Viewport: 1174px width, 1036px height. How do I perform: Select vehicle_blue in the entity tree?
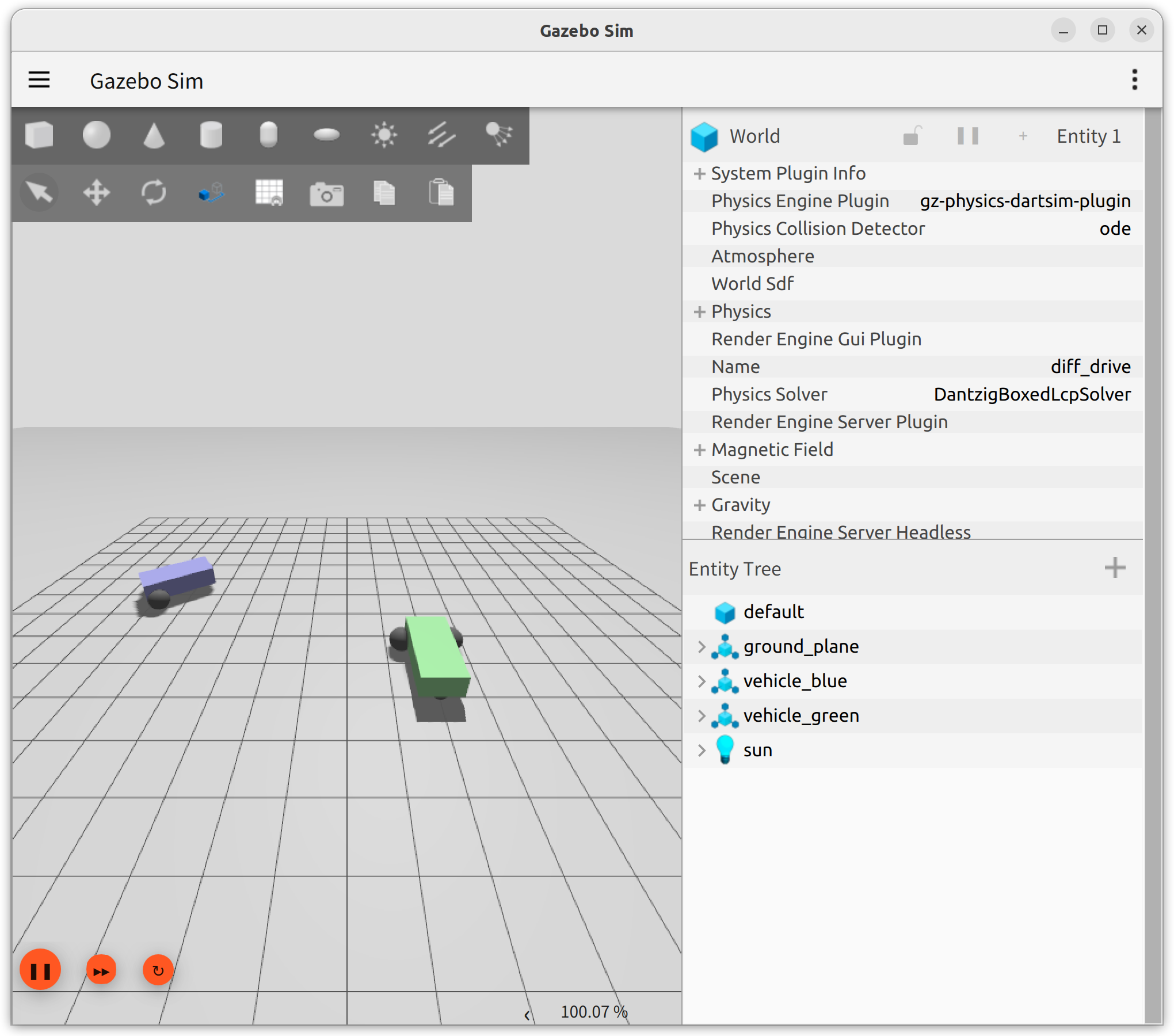(913, 681)
